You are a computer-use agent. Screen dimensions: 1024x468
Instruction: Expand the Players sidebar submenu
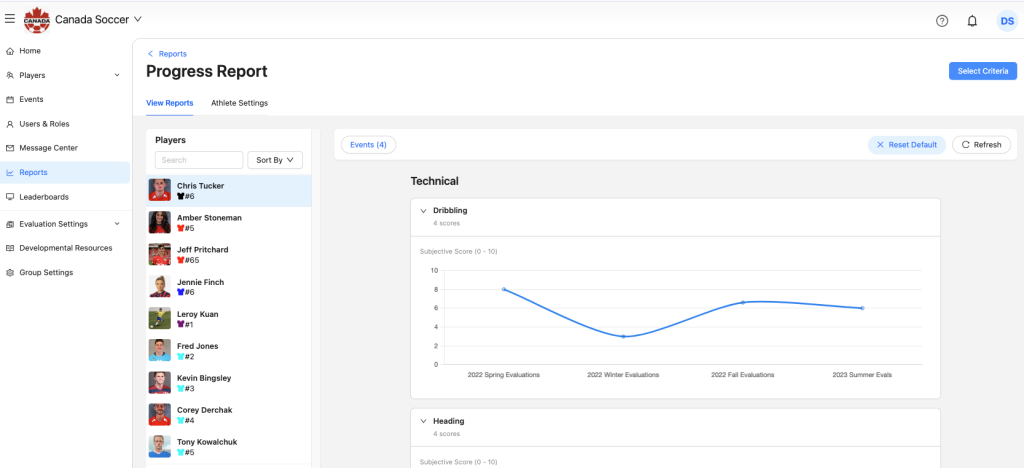point(117,75)
